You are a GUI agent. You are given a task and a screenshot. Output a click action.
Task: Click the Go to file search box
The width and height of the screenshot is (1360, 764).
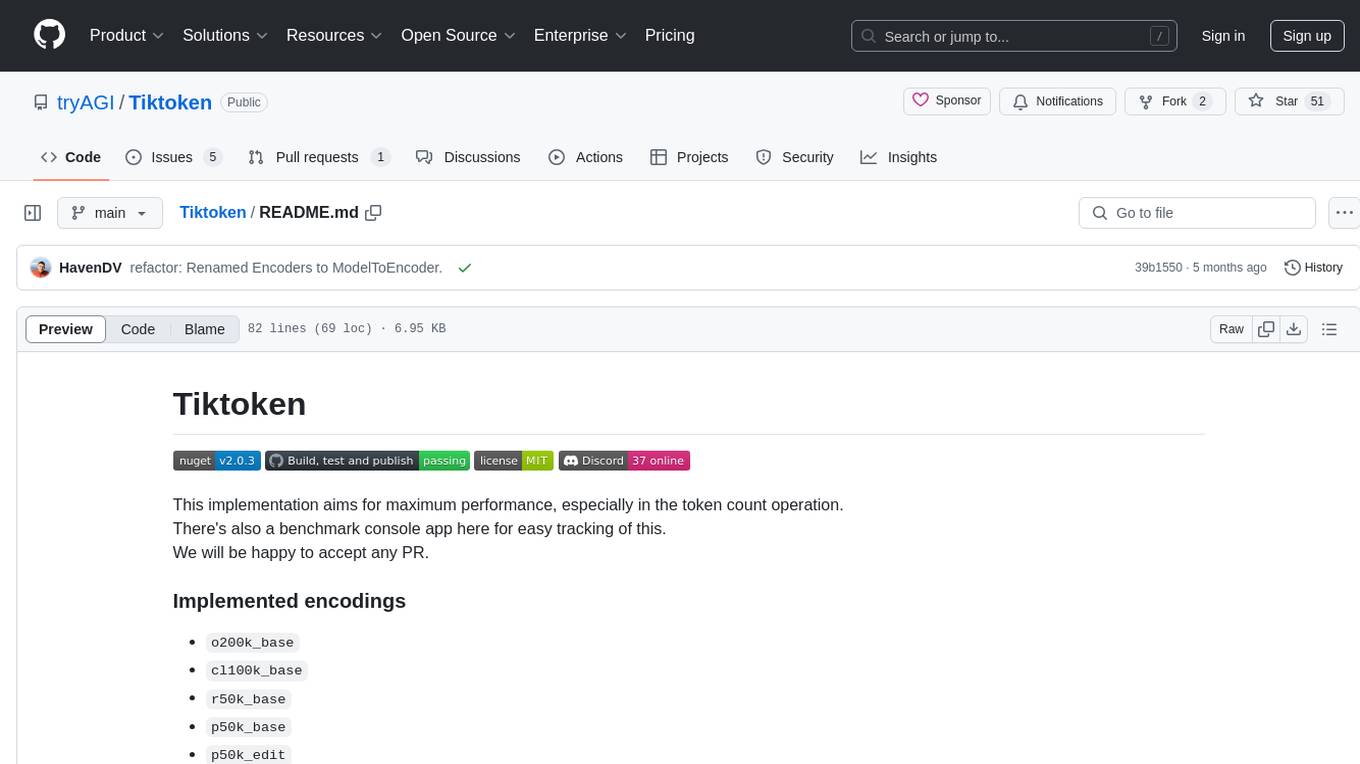(x=1197, y=213)
